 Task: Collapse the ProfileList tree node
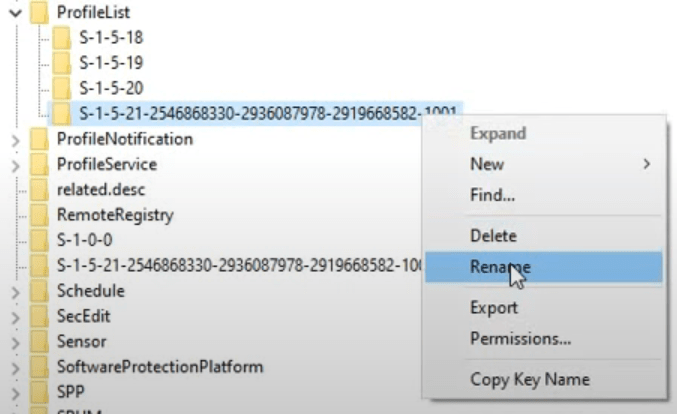coord(15,13)
